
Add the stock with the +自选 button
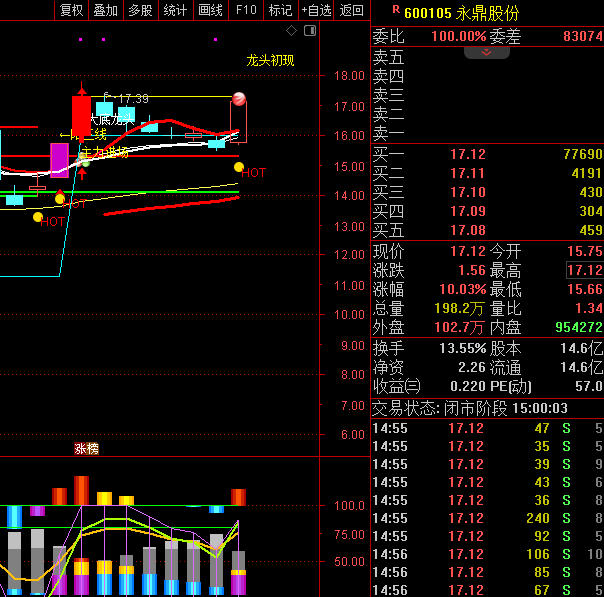pyautogui.click(x=316, y=10)
